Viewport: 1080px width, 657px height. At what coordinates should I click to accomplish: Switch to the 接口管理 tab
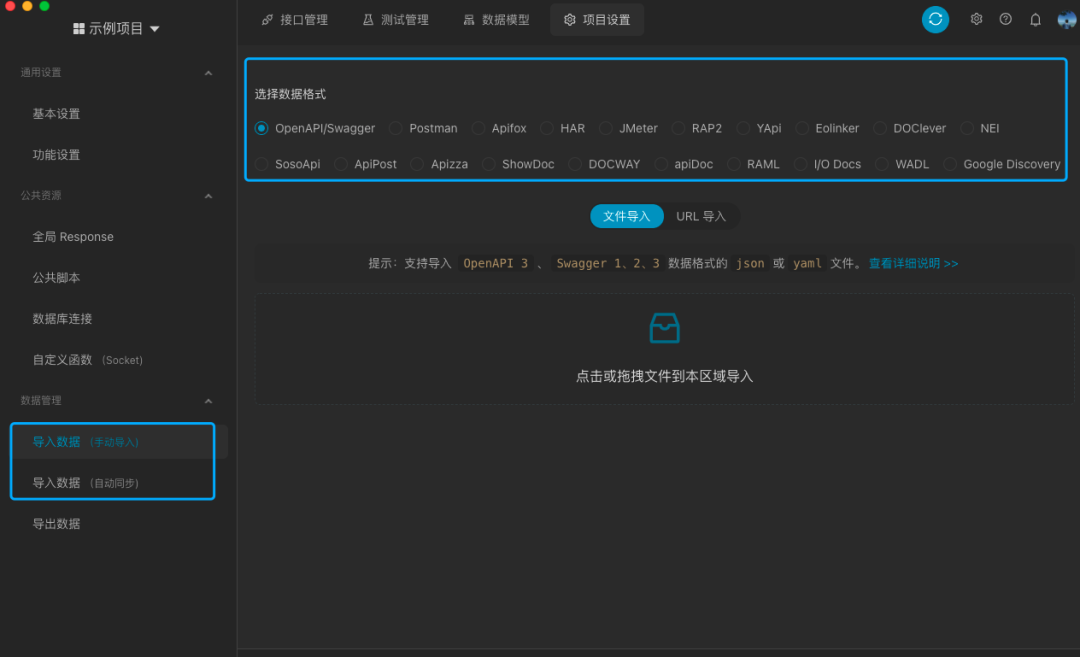pos(295,20)
